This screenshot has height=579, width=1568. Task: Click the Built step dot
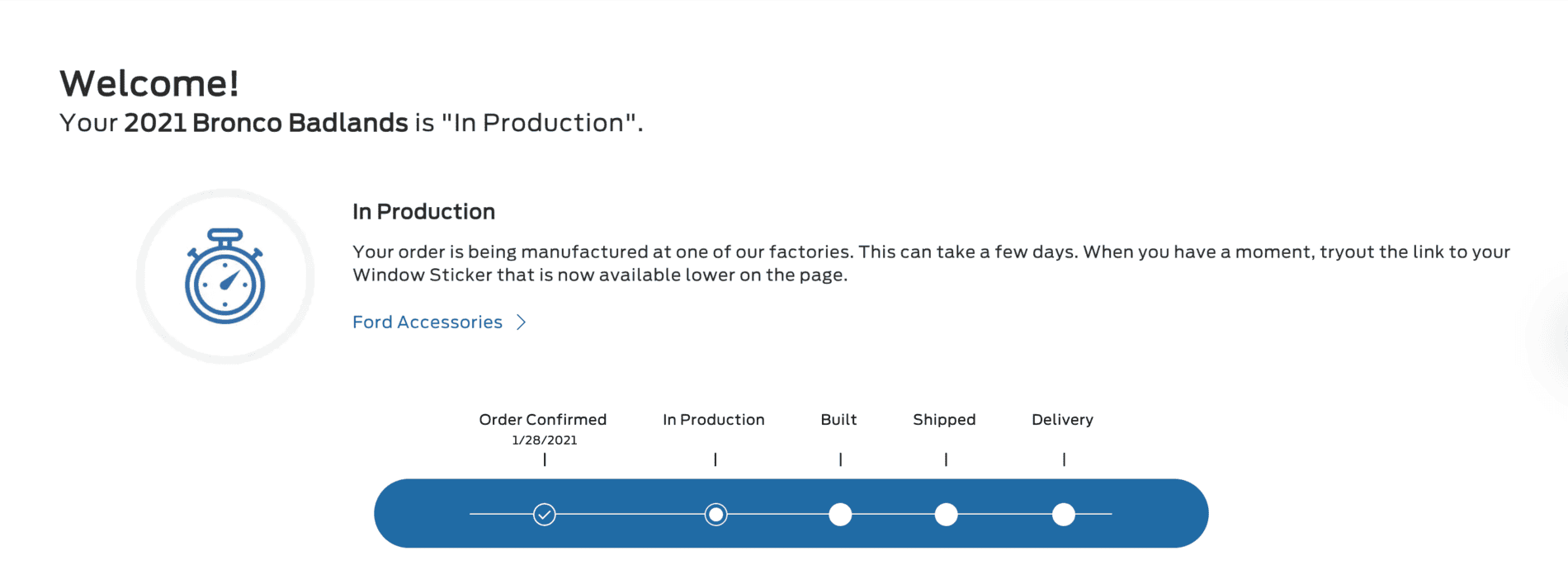point(840,515)
